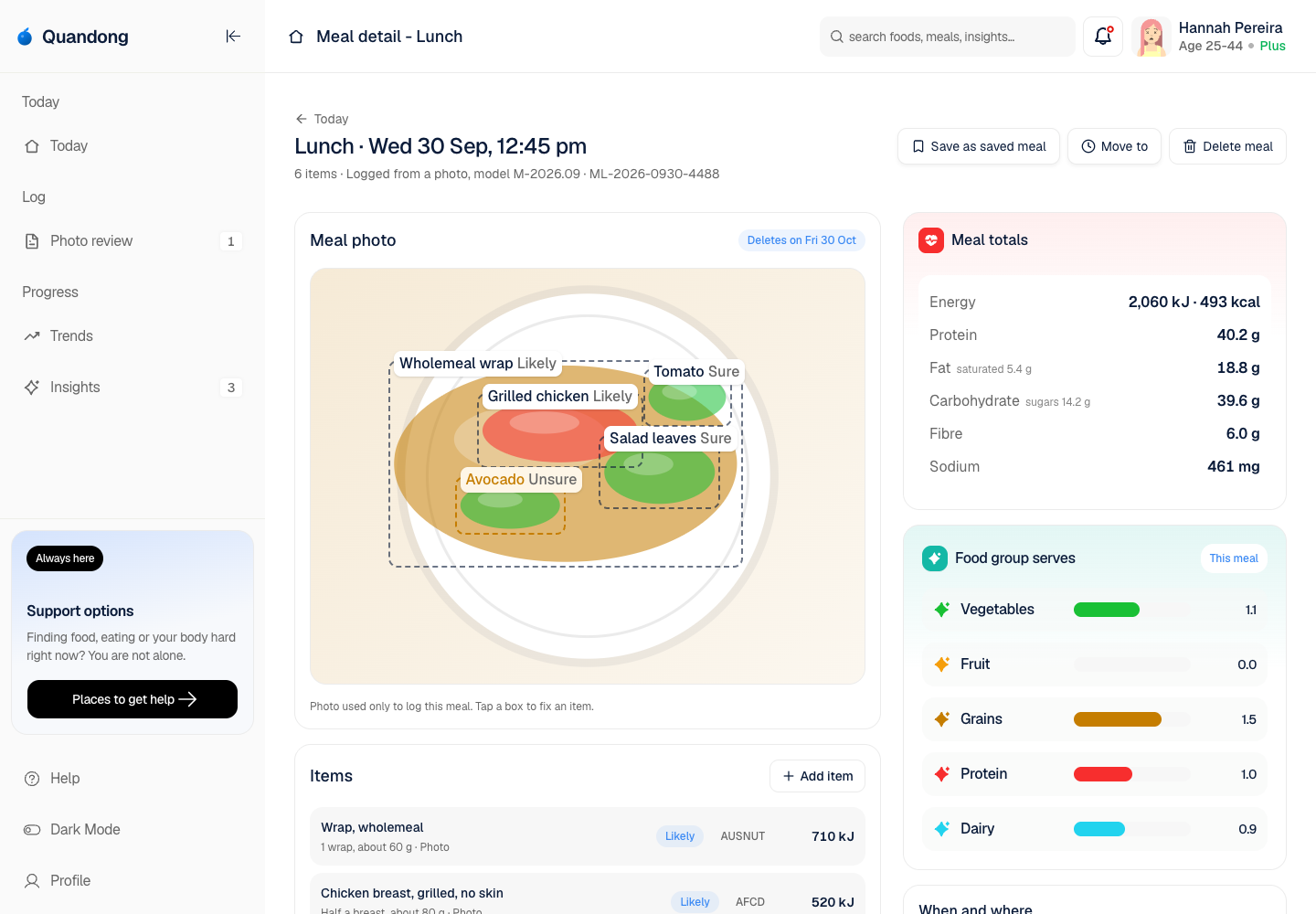Image resolution: width=1316 pixels, height=914 pixels.
Task: Click the search magnifier icon
Action: coord(837,37)
